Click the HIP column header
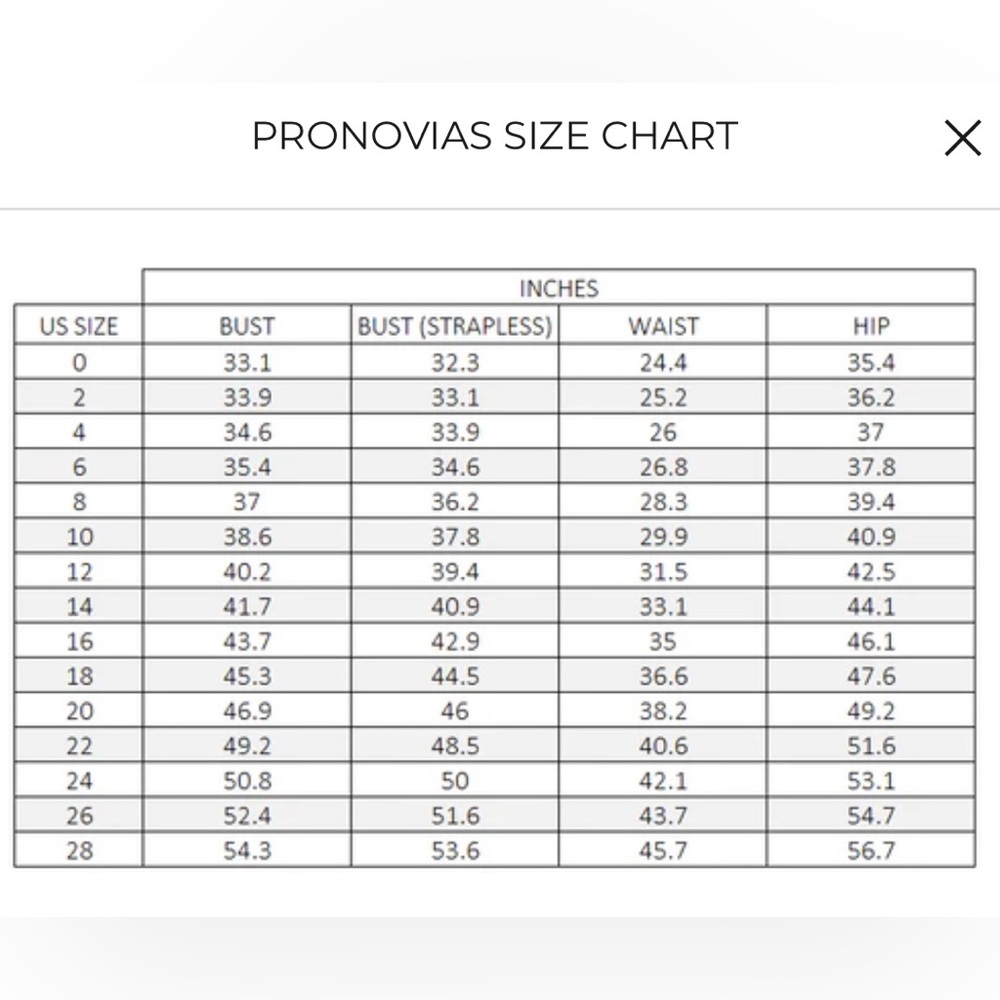The width and height of the screenshot is (1000, 1000). [871, 326]
